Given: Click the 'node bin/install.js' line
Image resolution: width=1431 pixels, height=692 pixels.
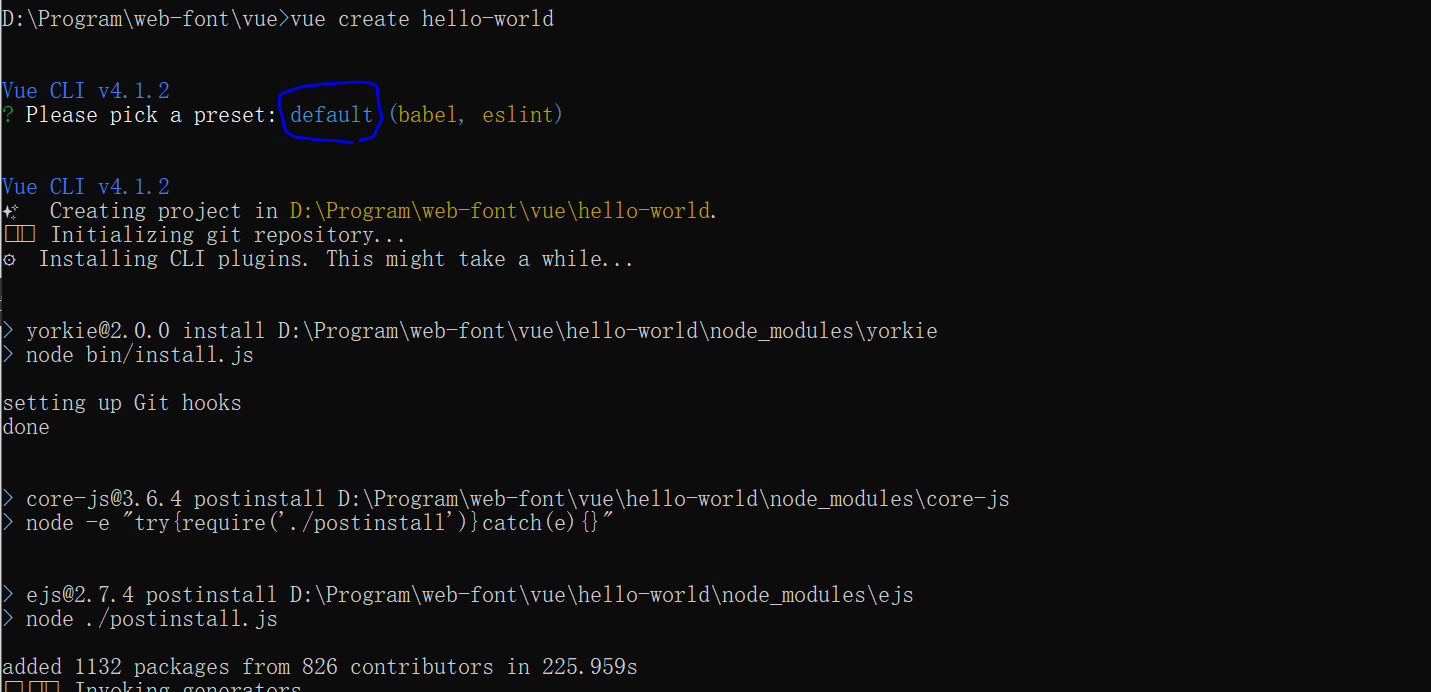Looking at the screenshot, I should (128, 355).
